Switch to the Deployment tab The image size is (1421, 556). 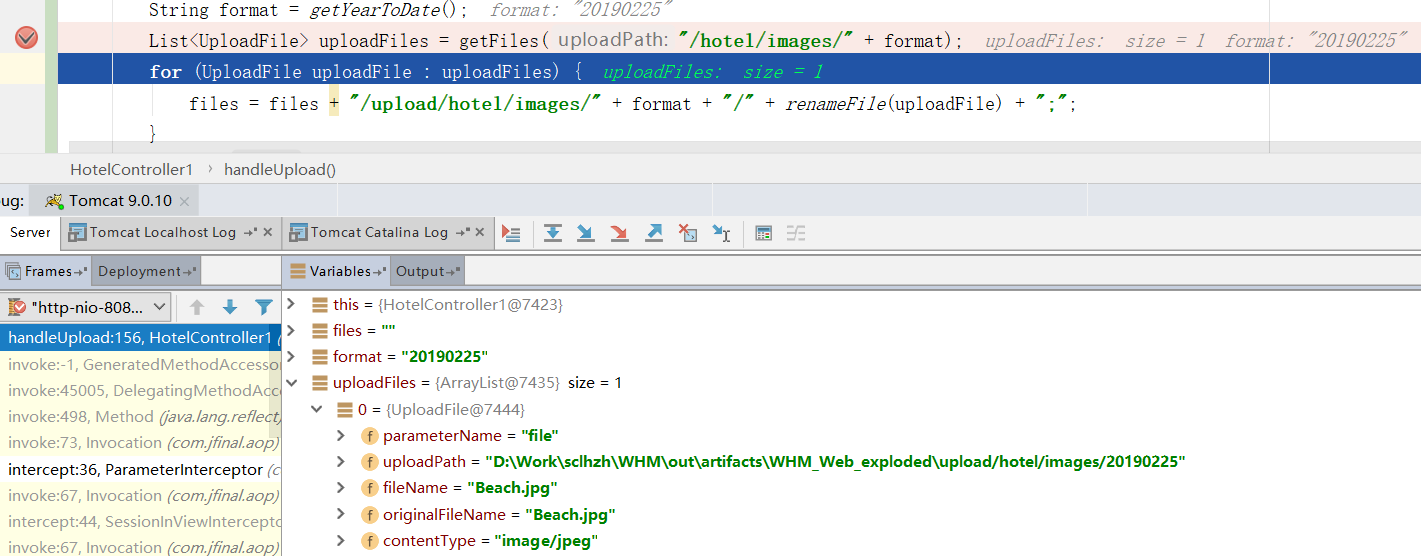pyautogui.click(x=140, y=271)
